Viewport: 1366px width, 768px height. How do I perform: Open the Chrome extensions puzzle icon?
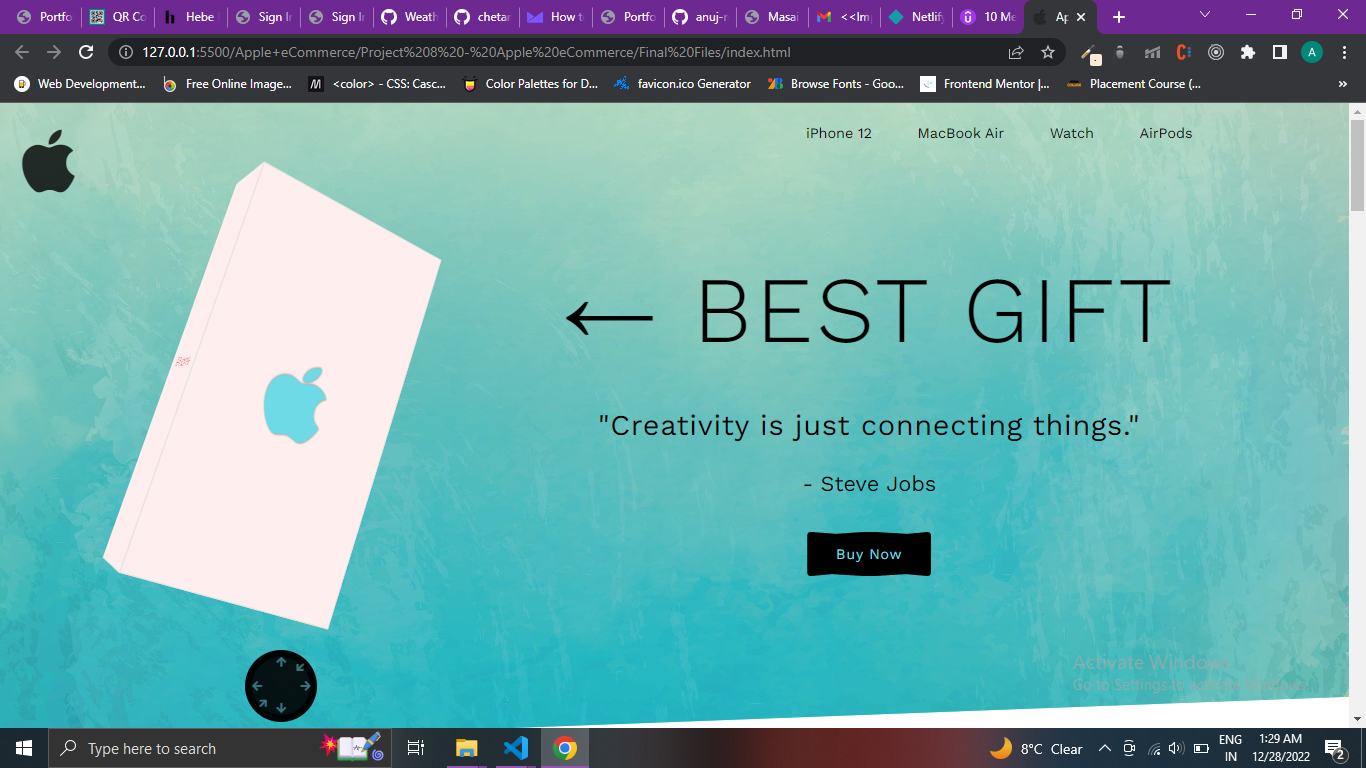tap(1247, 52)
